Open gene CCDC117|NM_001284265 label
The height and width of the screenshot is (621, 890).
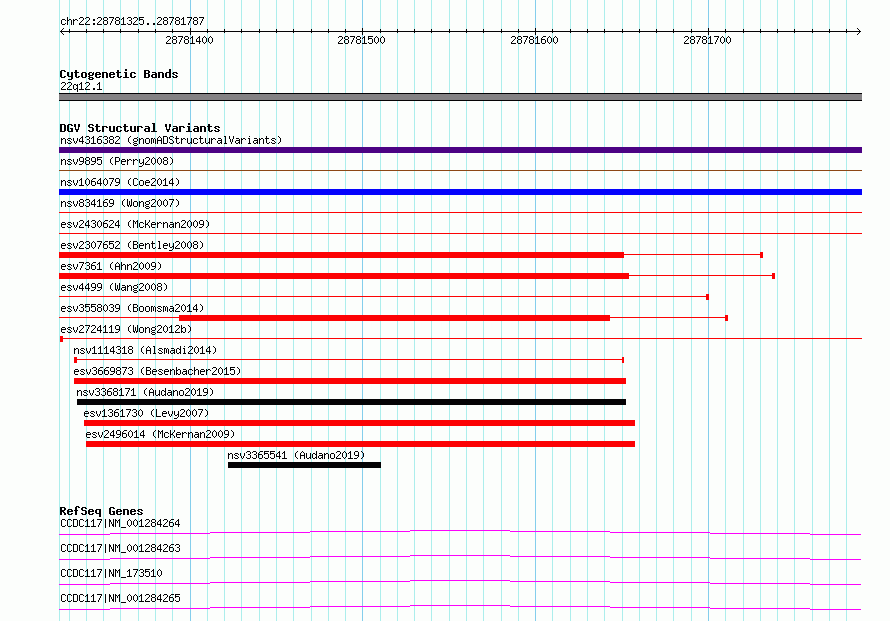[120, 598]
